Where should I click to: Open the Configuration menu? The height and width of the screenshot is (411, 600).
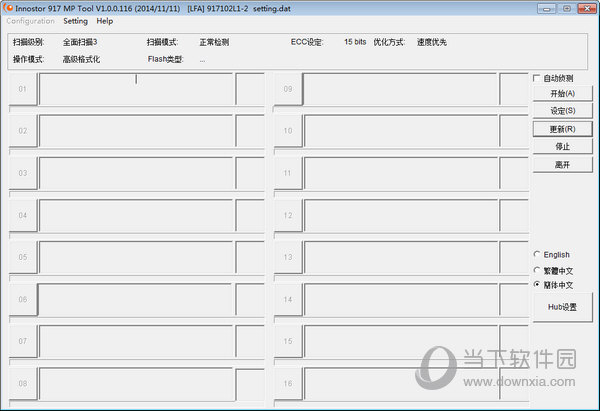click(30, 21)
